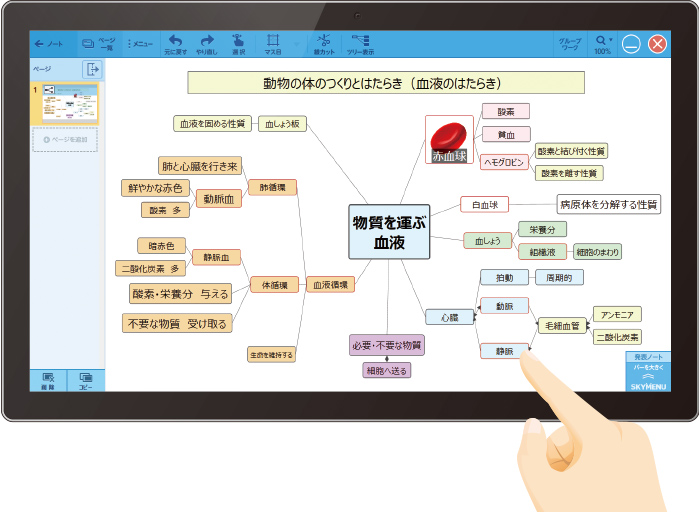Click the copy (コピー) icon at bottom left
The width and height of the screenshot is (699, 512).
pyautogui.click(x=85, y=380)
